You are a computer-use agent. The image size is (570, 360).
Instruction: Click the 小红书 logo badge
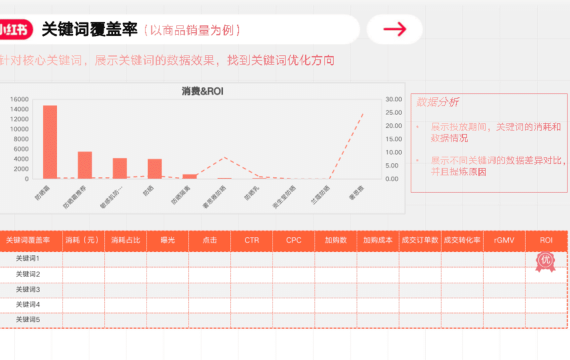[x=15, y=29]
